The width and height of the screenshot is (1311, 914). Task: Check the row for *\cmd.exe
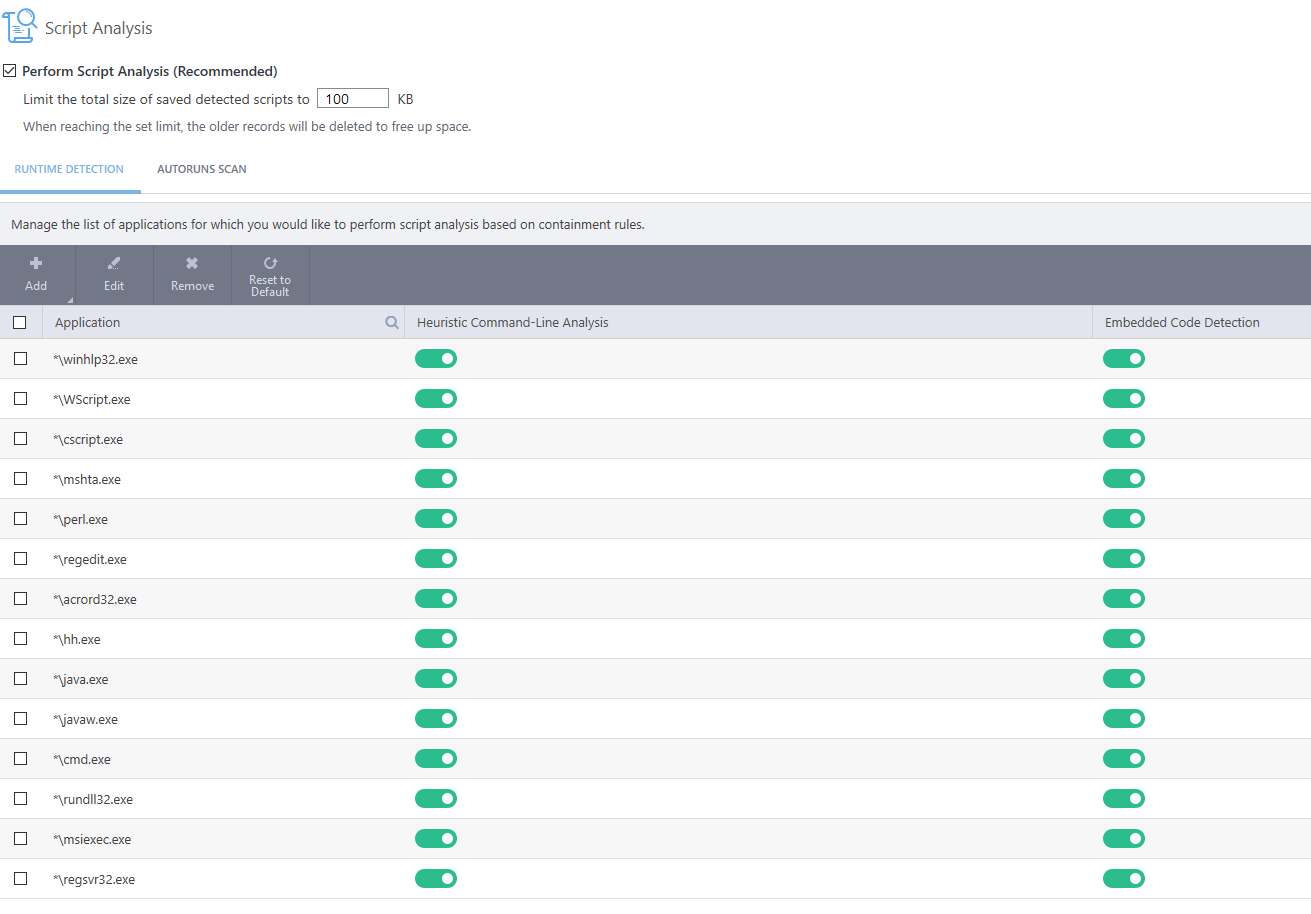20,759
